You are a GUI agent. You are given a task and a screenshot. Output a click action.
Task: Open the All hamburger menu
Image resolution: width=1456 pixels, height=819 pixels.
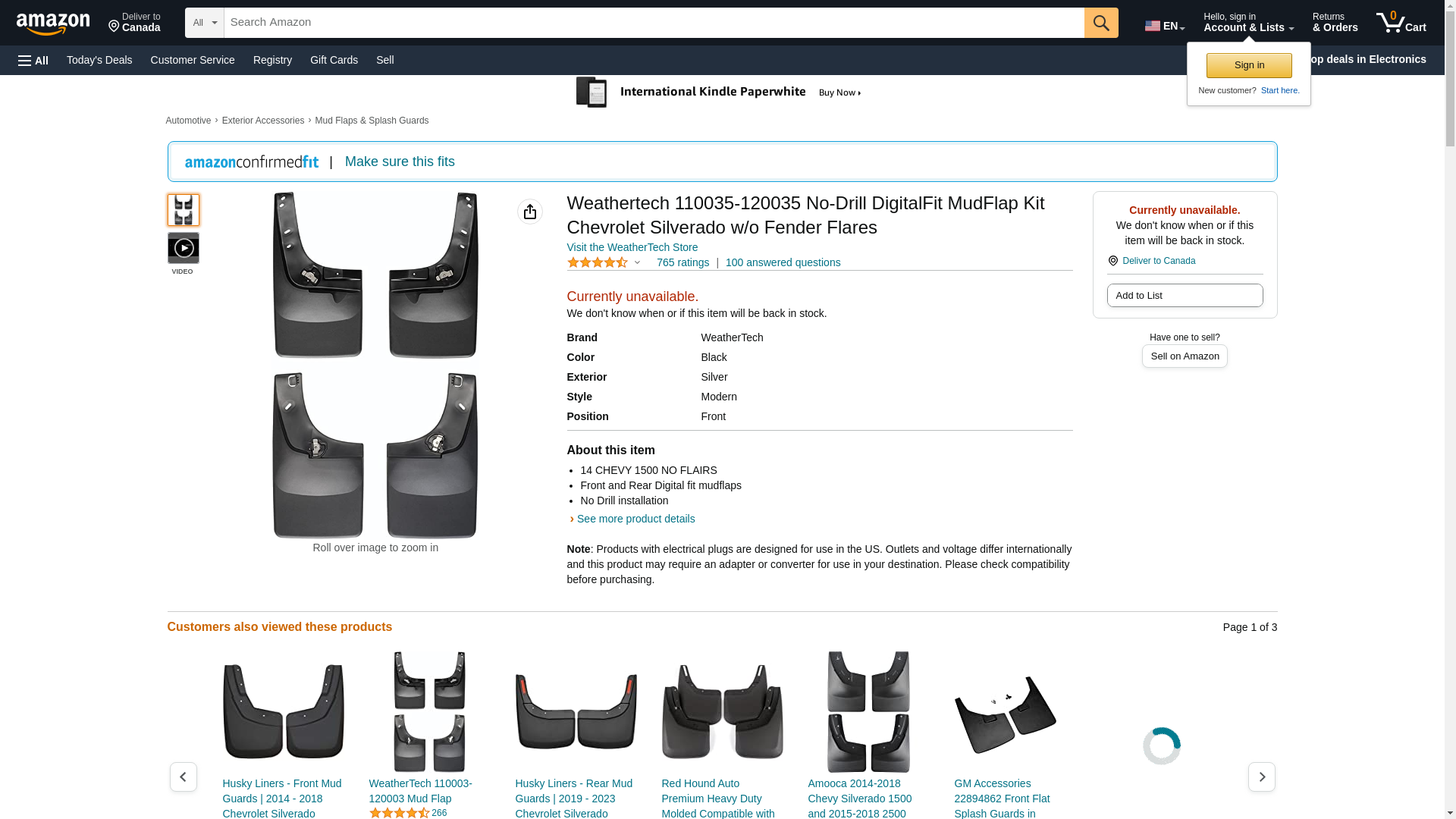33,60
